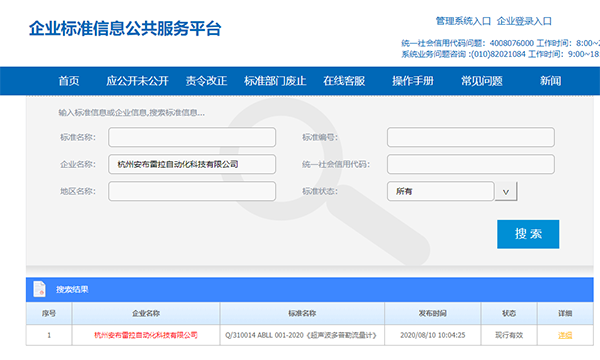Open the 责令改正 menu item
The width and height of the screenshot is (600, 360).
pyautogui.click(x=206, y=81)
